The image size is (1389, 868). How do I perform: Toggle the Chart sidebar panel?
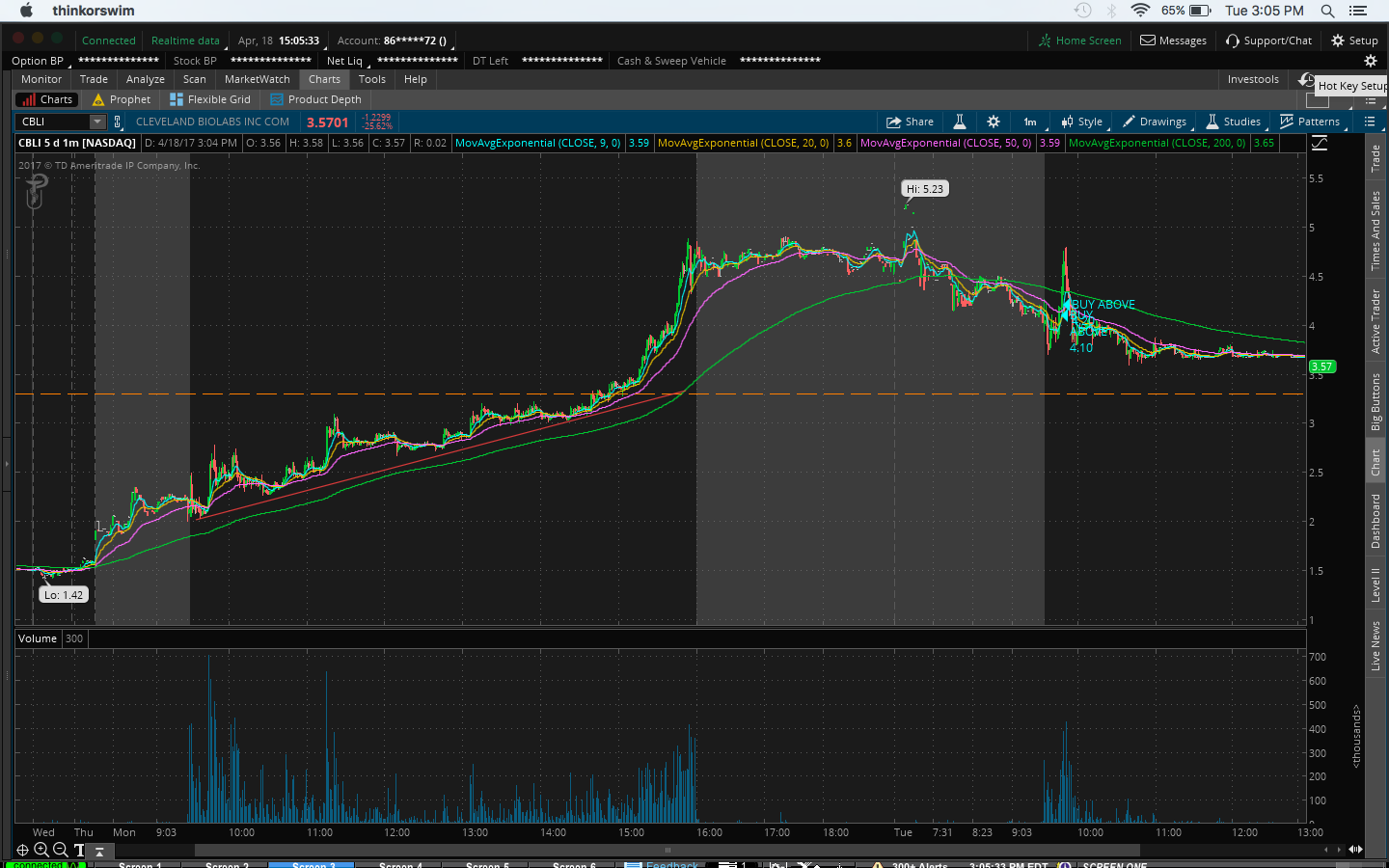click(x=1375, y=463)
